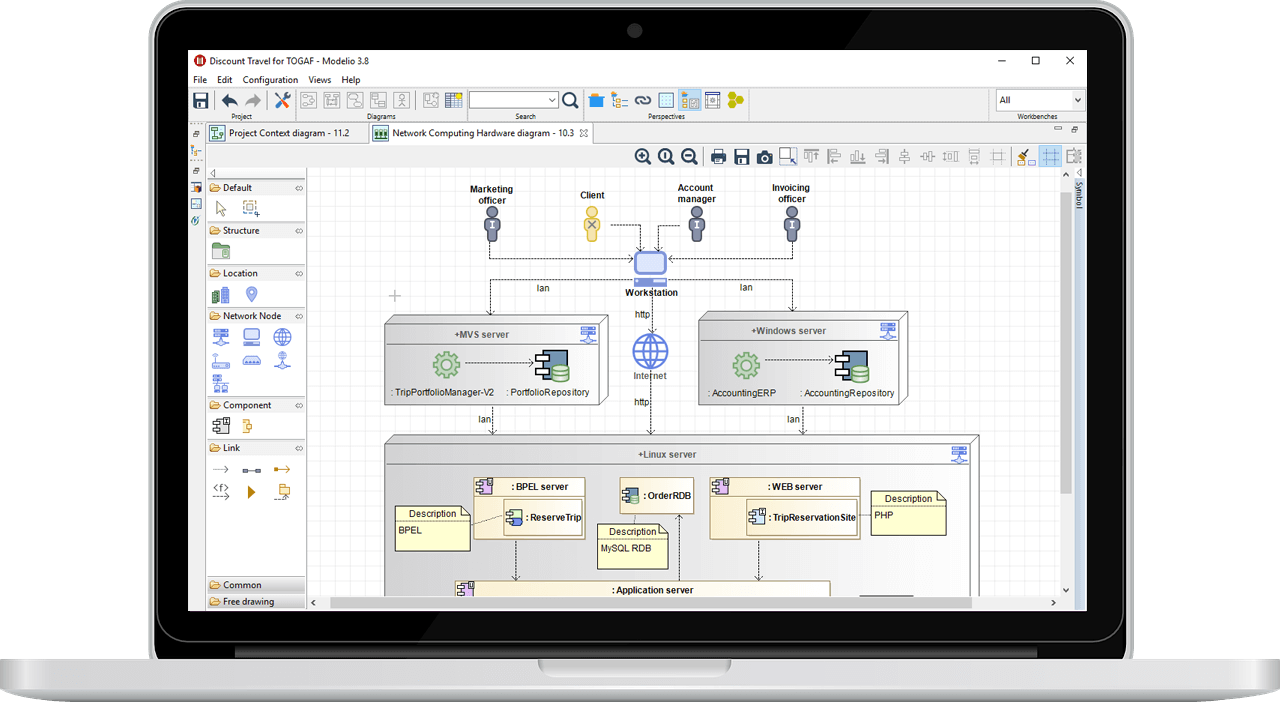Collapse the Component palette group
The image size is (1280, 702).
298,406
